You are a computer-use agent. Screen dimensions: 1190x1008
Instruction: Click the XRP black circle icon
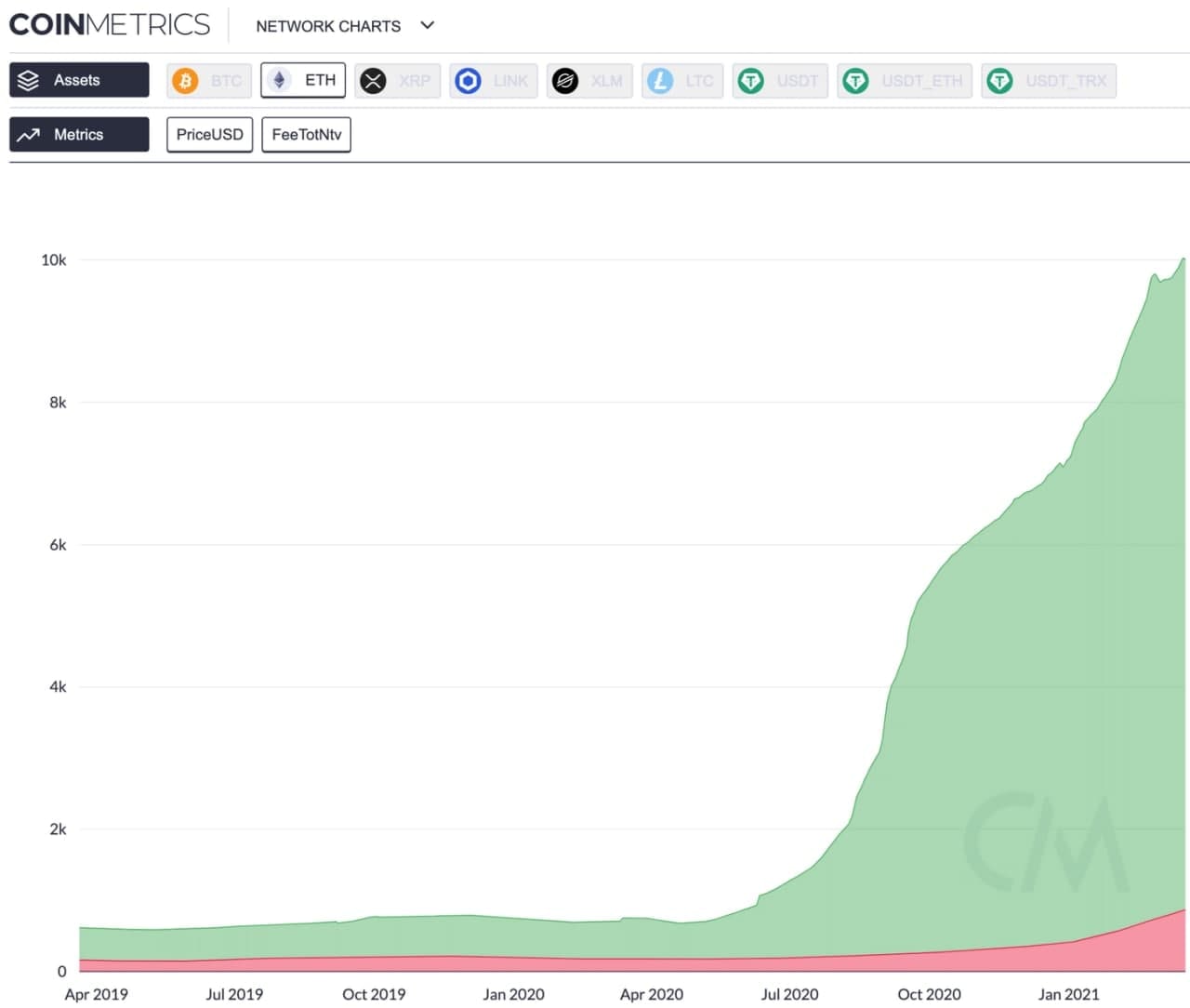373,81
